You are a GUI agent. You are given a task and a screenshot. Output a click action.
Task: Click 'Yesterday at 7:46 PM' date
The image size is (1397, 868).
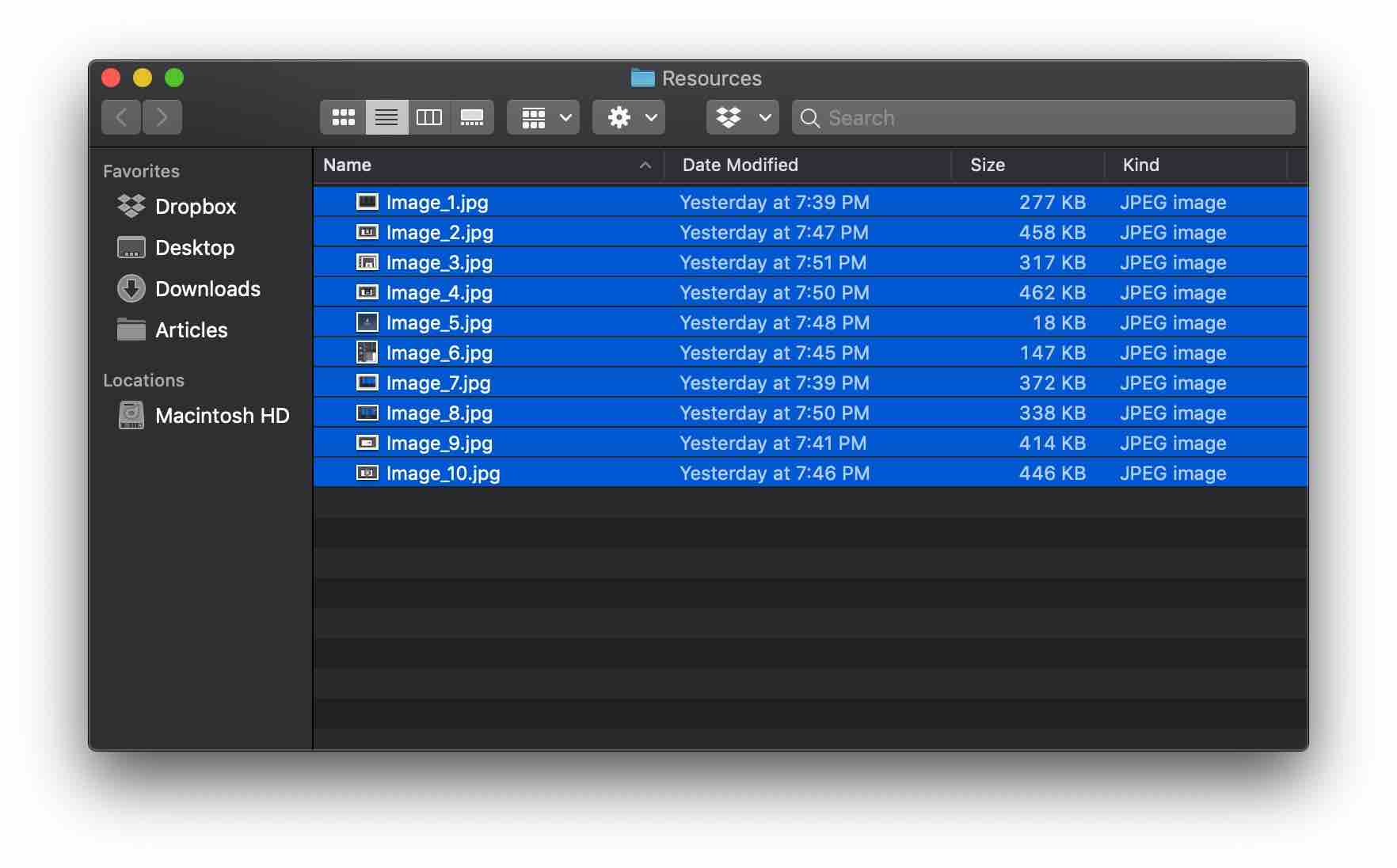(775, 473)
